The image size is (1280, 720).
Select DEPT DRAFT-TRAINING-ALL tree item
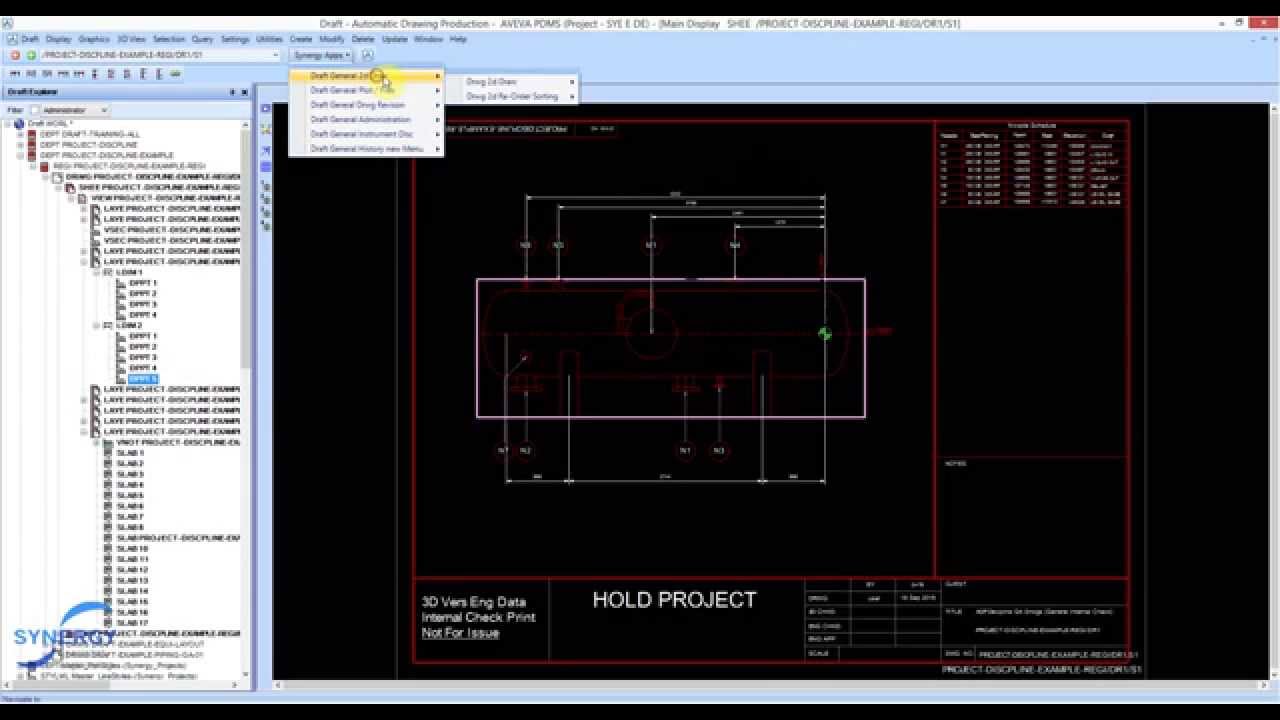click(x=90, y=134)
